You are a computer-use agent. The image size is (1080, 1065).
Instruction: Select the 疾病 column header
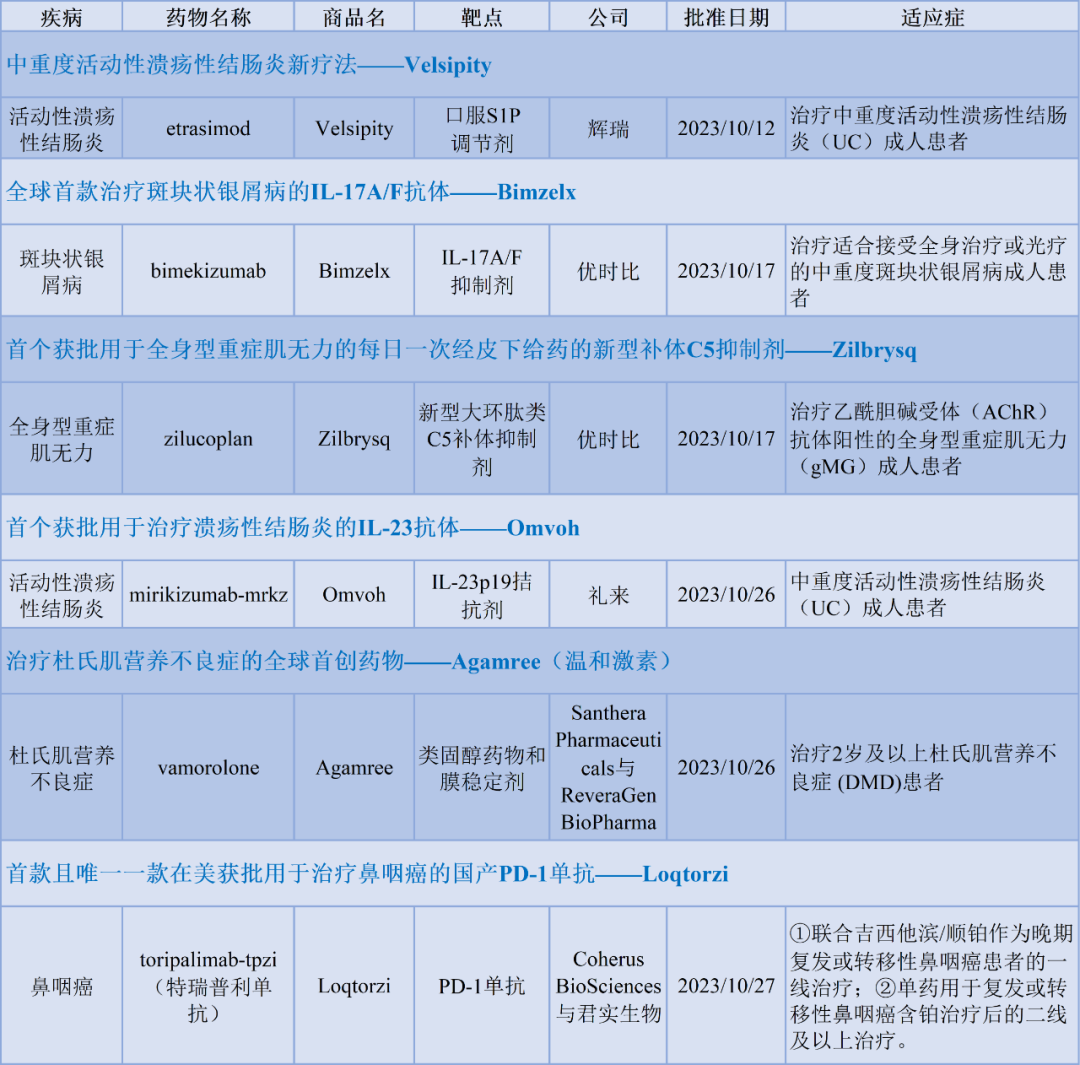[x=62, y=16]
